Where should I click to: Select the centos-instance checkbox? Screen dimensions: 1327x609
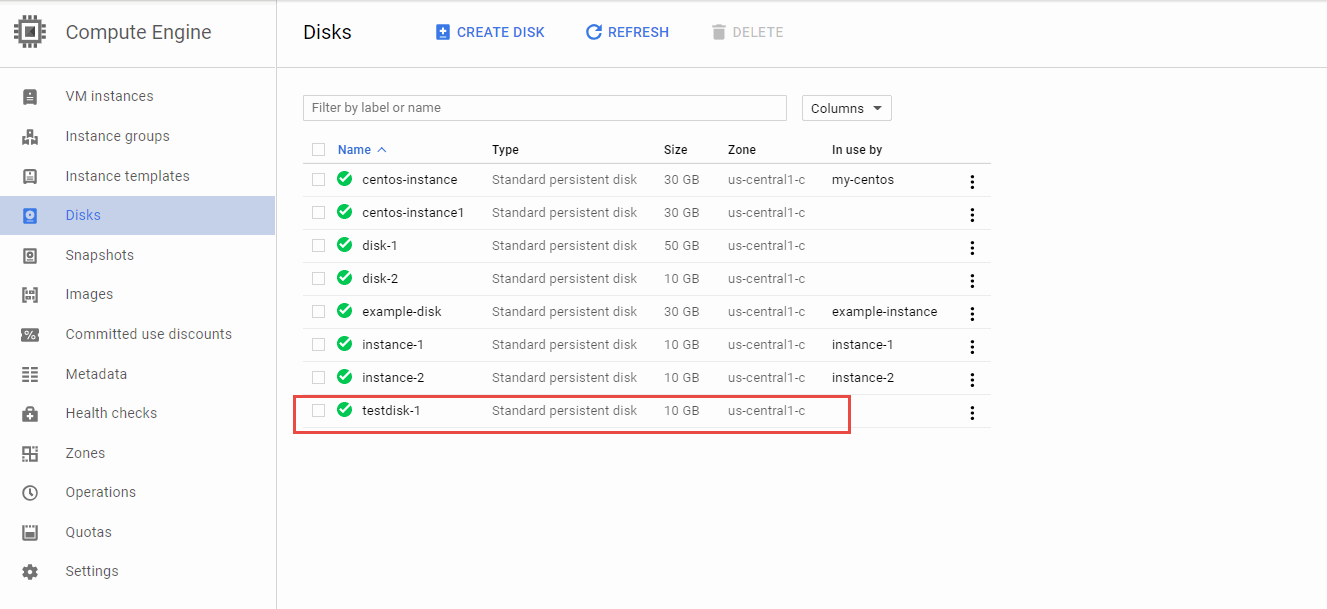[318, 180]
